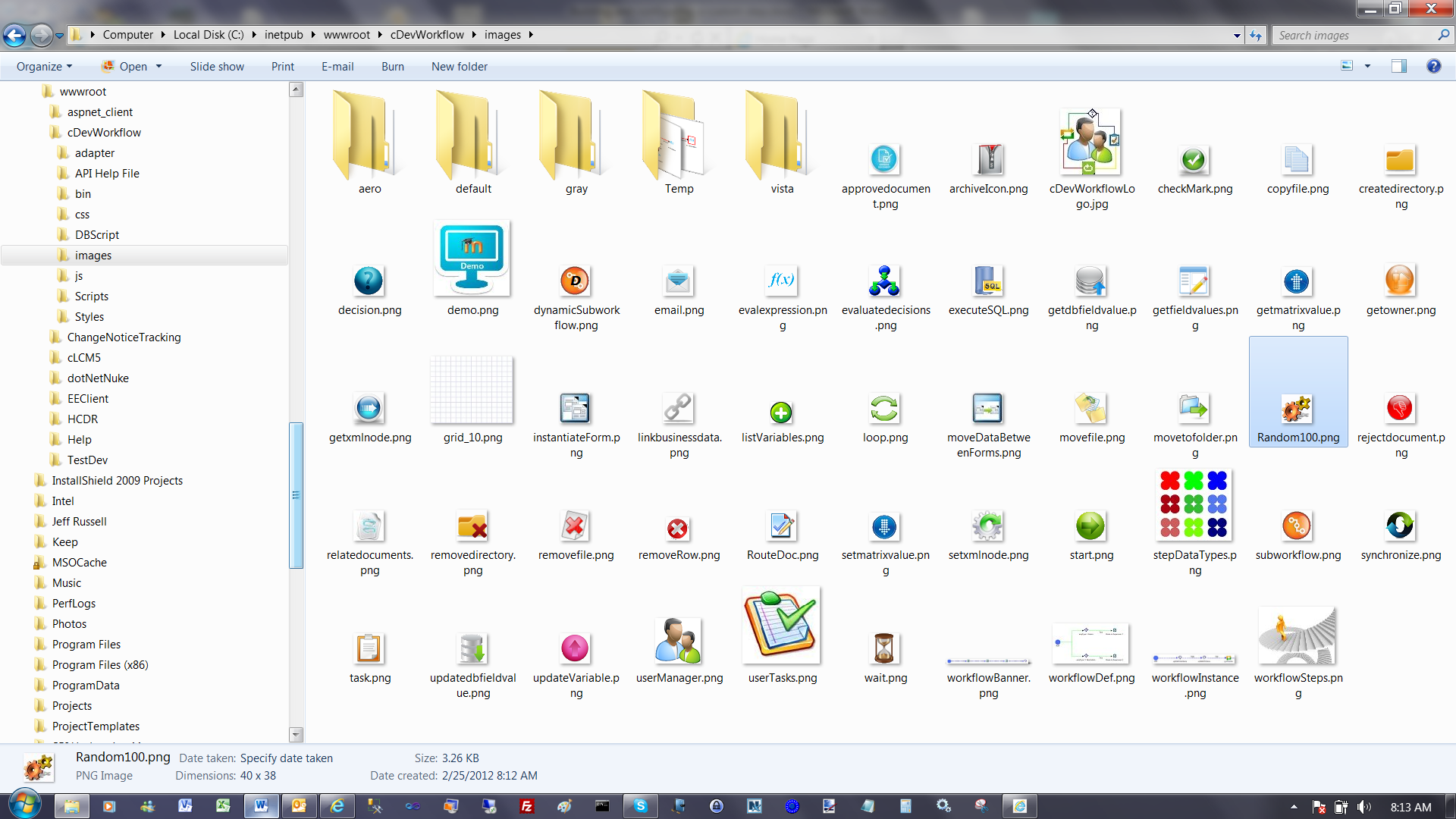
Task: Select the wait.png hourglass icon
Action: click(884, 649)
